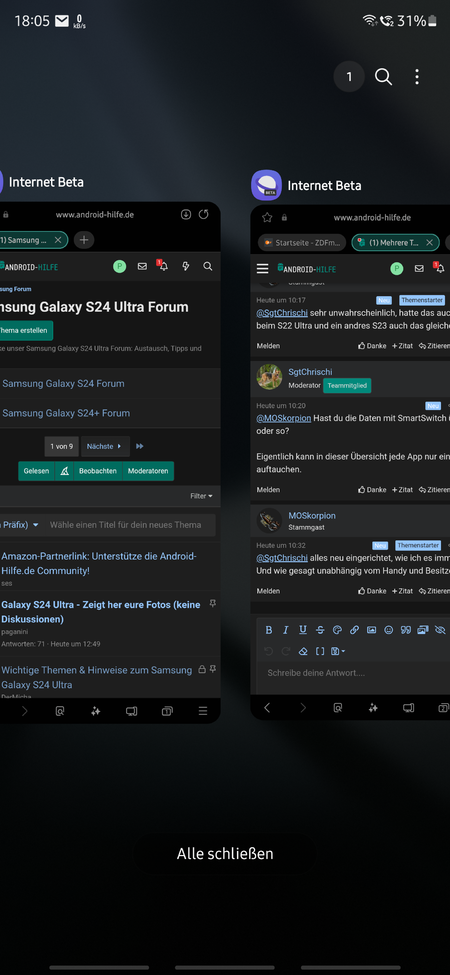This screenshot has height=975, width=450.
Task: Open 'Samsung Galaxy S24+ Forum' link
Action: tap(66, 413)
